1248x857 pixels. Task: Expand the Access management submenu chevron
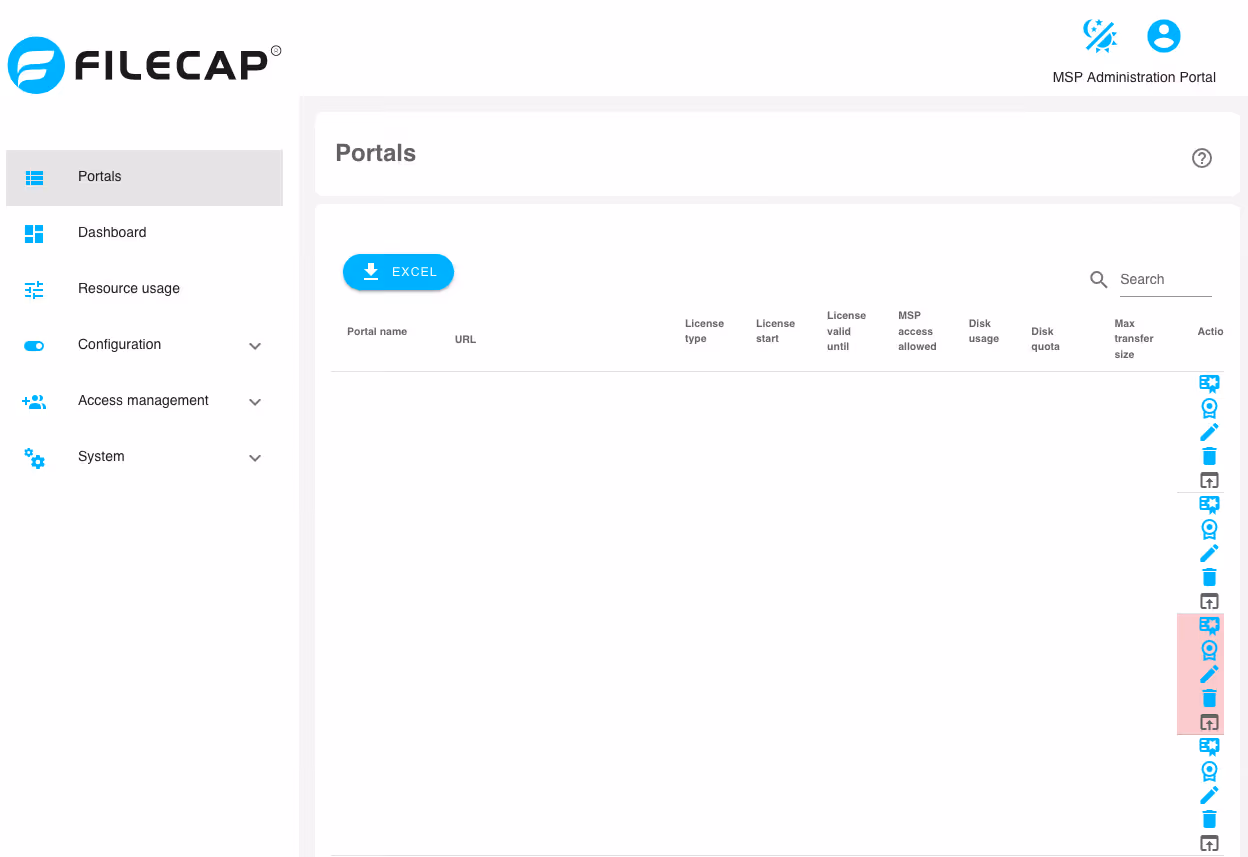click(x=255, y=402)
